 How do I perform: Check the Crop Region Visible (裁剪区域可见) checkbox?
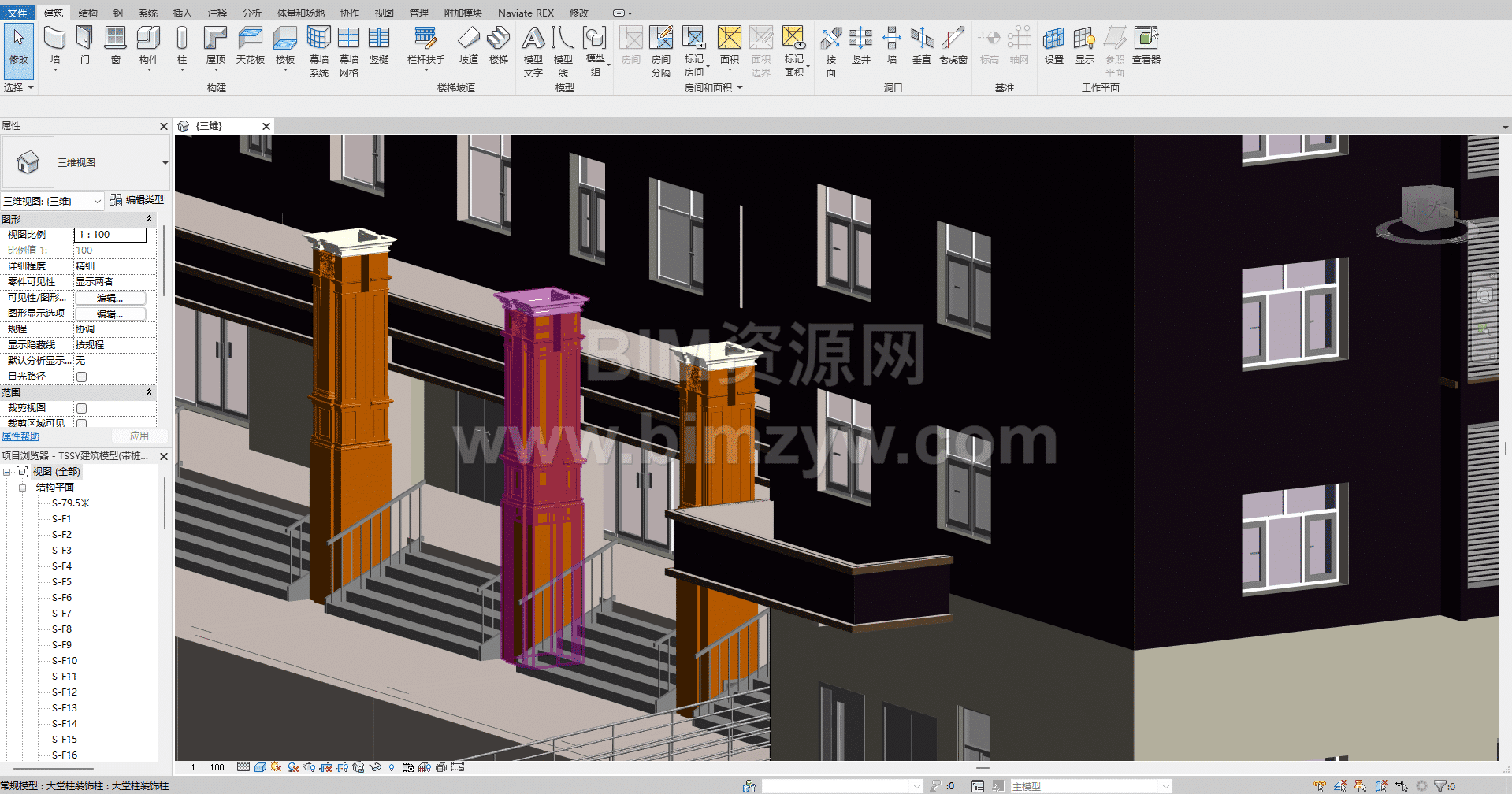point(81,424)
